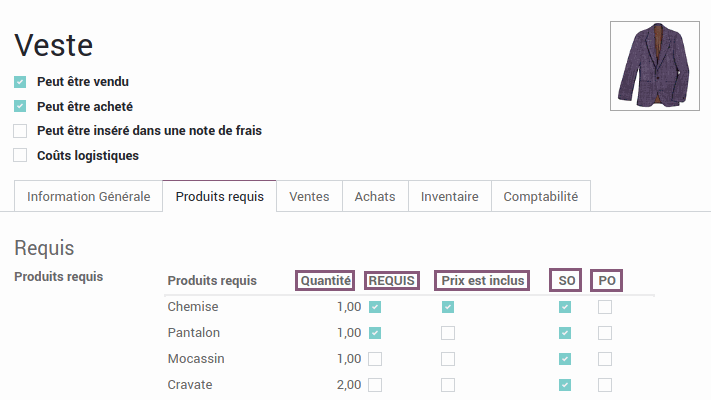The height and width of the screenshot is (400, 711).
Task: Select the Produits requis tab
Action: click(219, 196)
